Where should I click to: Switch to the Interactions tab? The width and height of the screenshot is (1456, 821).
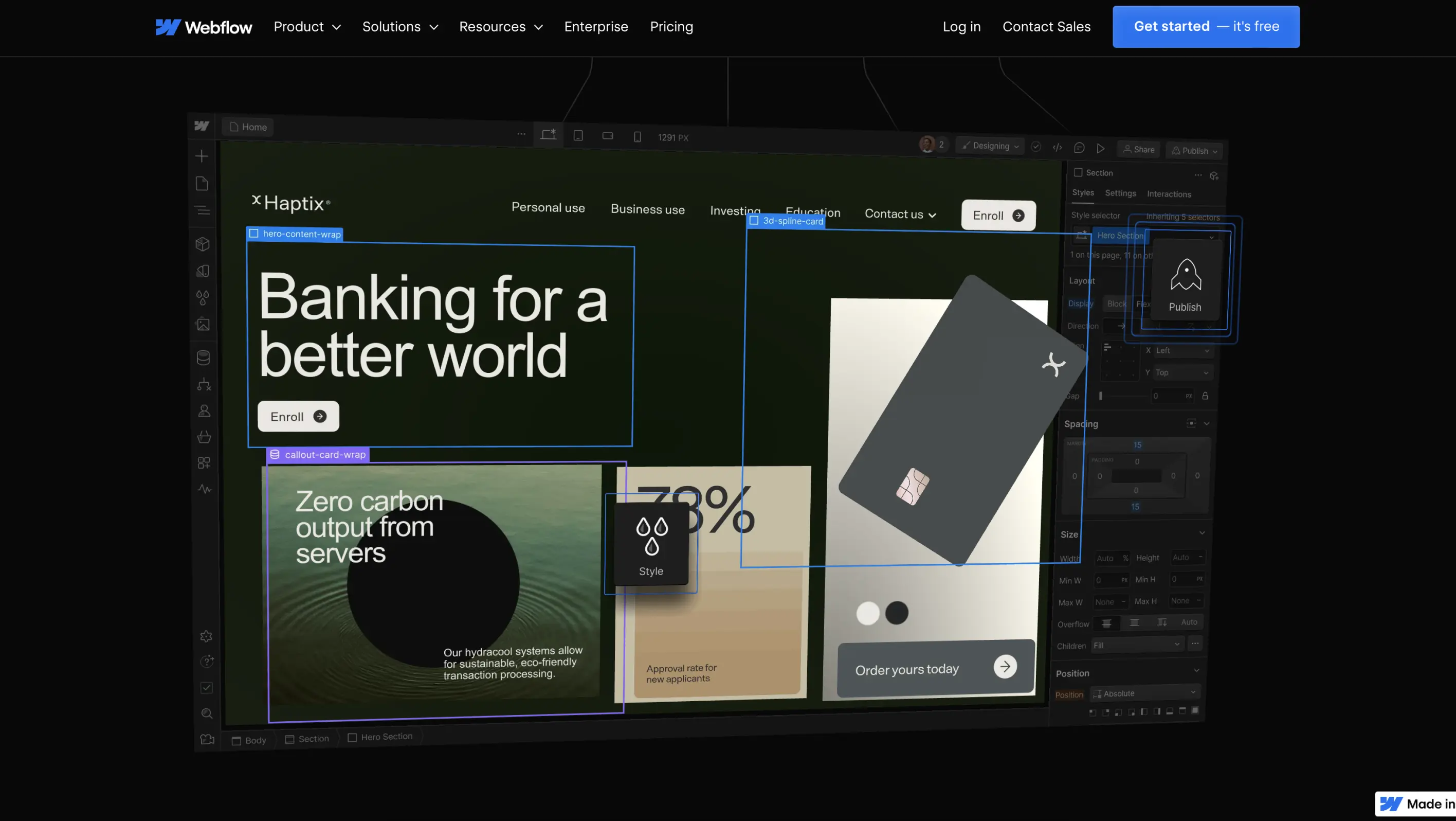point(1169,194)
